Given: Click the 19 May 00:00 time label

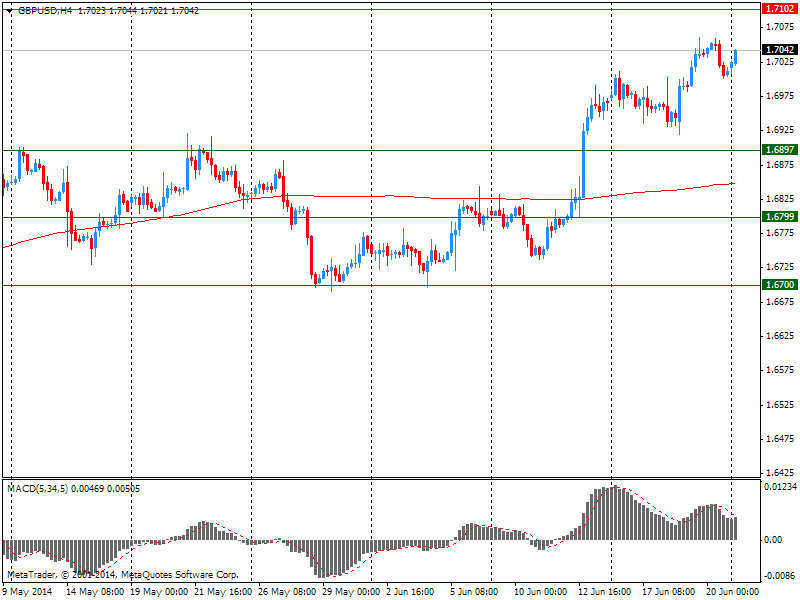Looking at the screenshot, I should (x=159, y=592).
